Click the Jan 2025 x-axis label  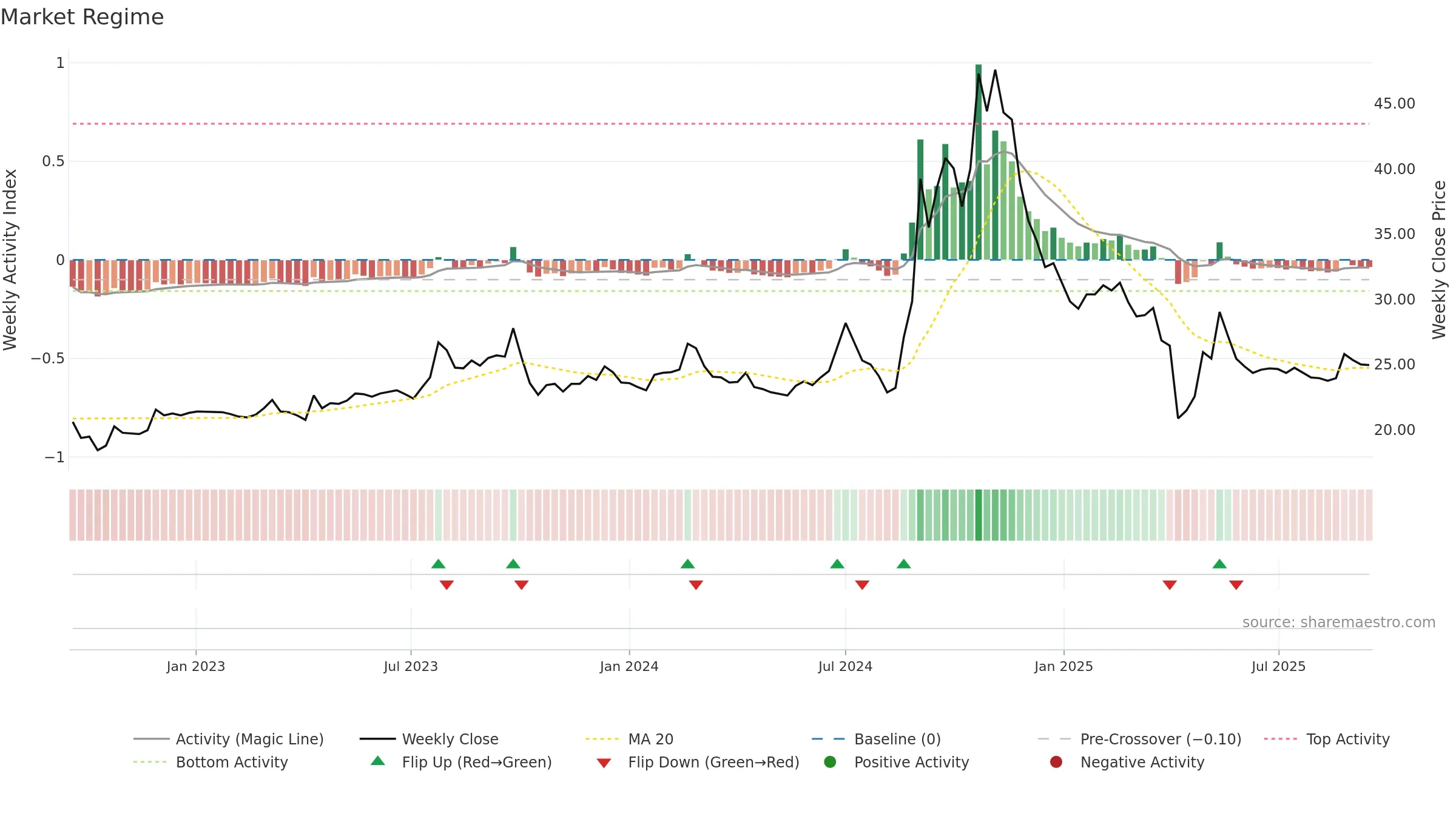[1063, 667]
